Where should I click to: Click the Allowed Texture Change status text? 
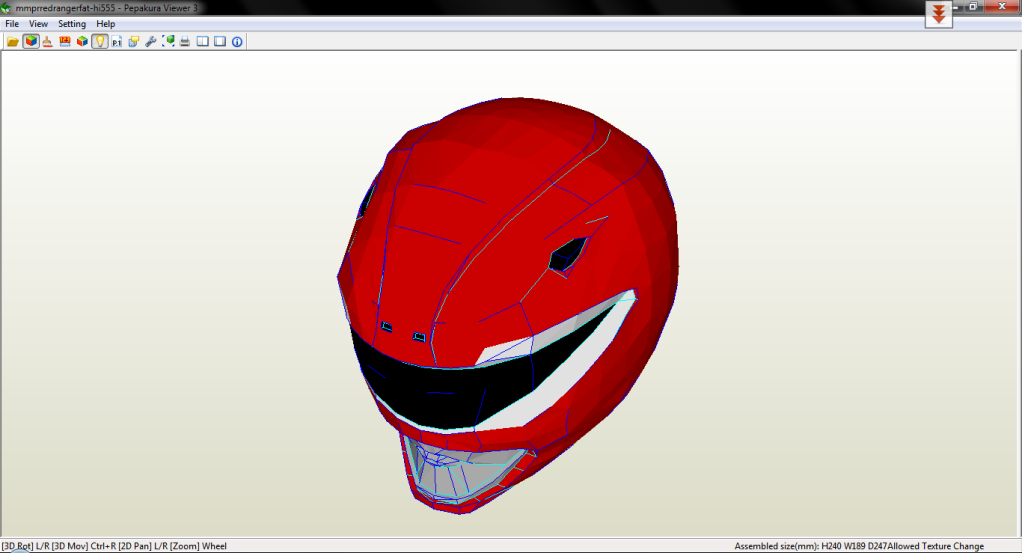(935, 546)
